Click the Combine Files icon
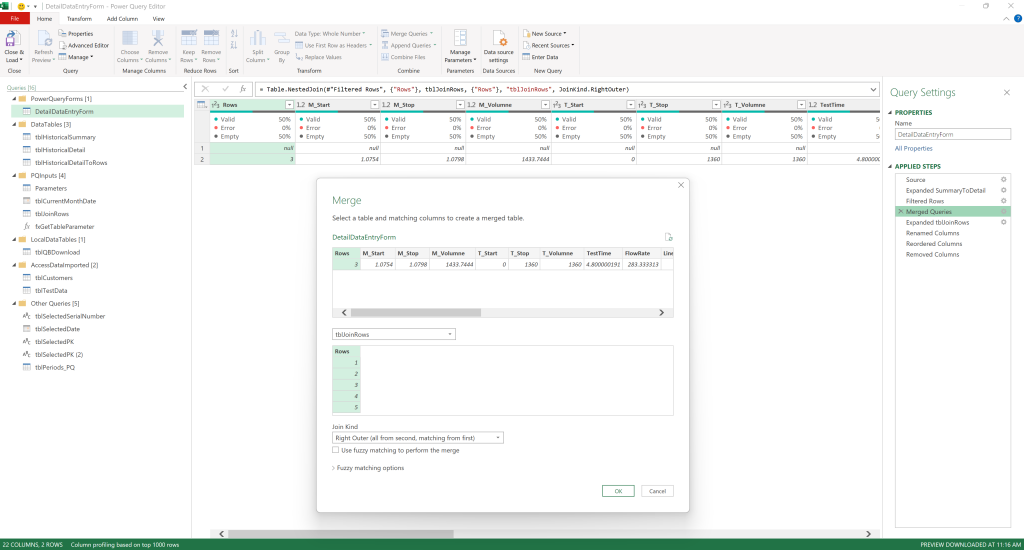The image size is (1024, 550). (x=385, y=57)
